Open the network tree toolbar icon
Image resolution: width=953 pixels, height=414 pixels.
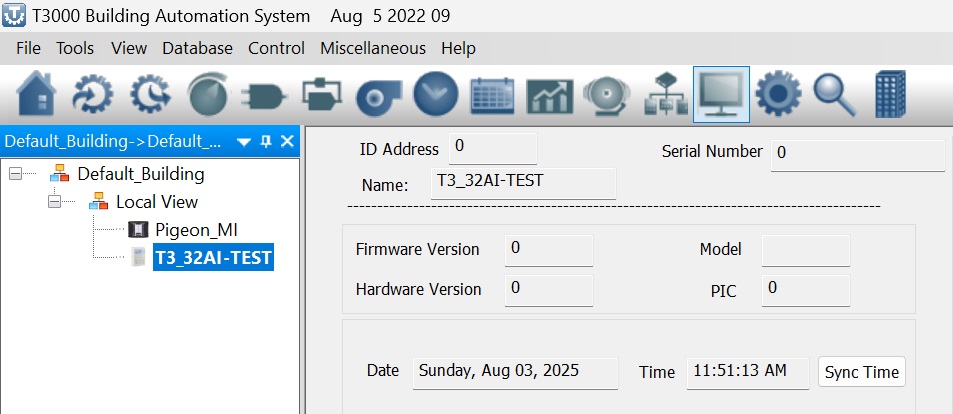pos(666,94)
